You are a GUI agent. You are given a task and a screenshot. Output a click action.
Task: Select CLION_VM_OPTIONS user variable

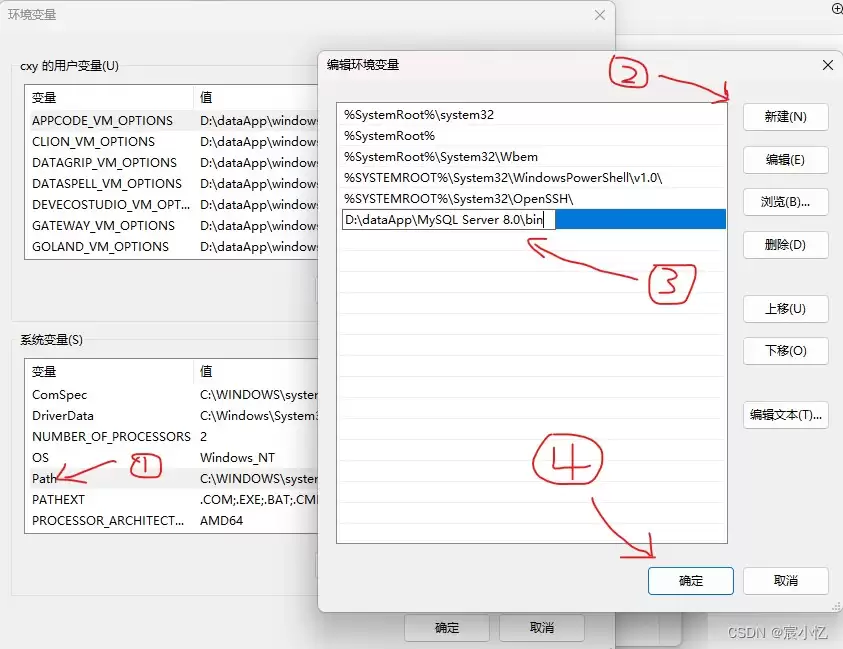click(x=172, y=141)
